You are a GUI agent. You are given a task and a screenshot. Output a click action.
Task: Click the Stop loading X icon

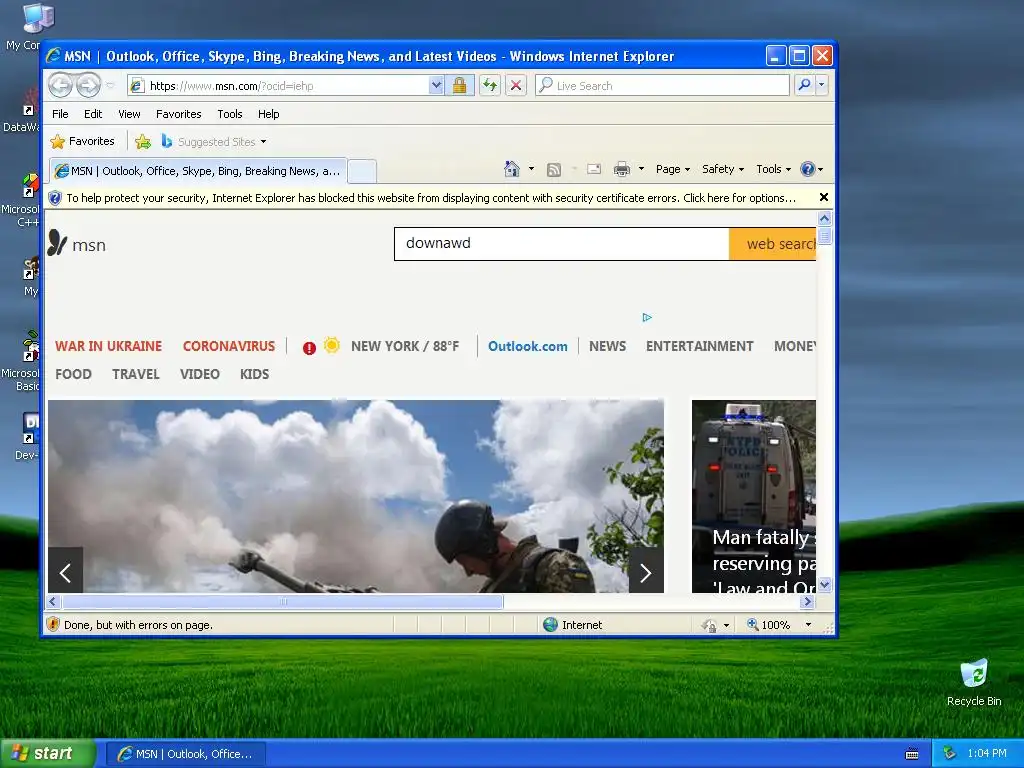click(516, 86)
